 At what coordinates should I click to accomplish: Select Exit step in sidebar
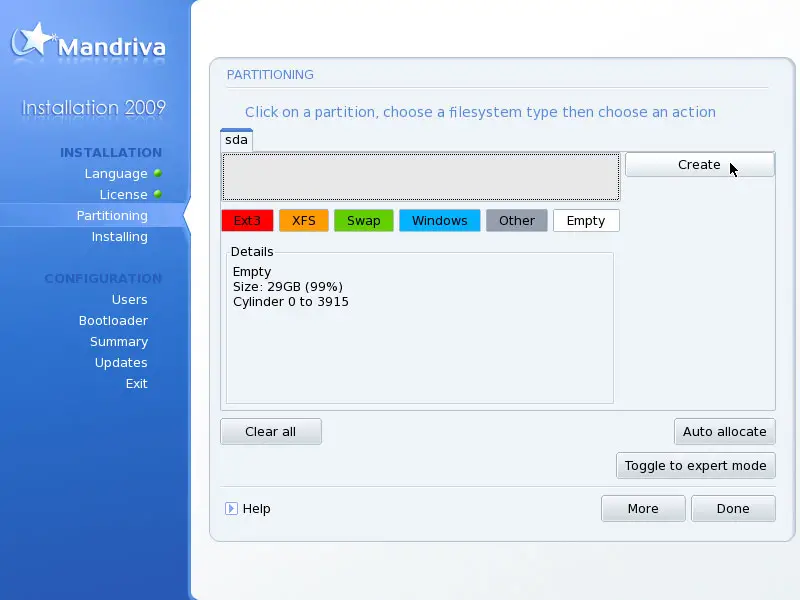point(137,384)
